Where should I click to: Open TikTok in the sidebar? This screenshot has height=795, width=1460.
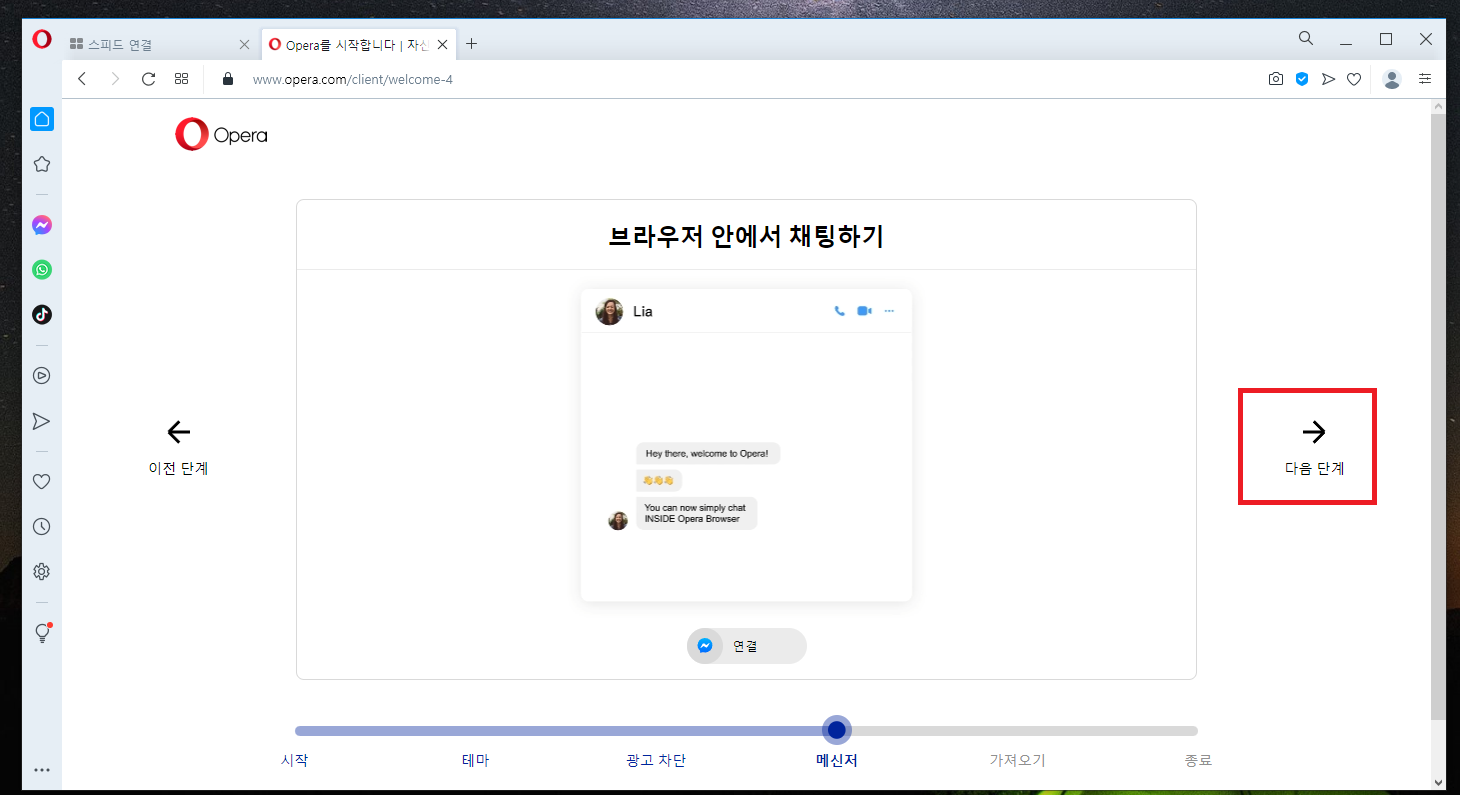42,314
